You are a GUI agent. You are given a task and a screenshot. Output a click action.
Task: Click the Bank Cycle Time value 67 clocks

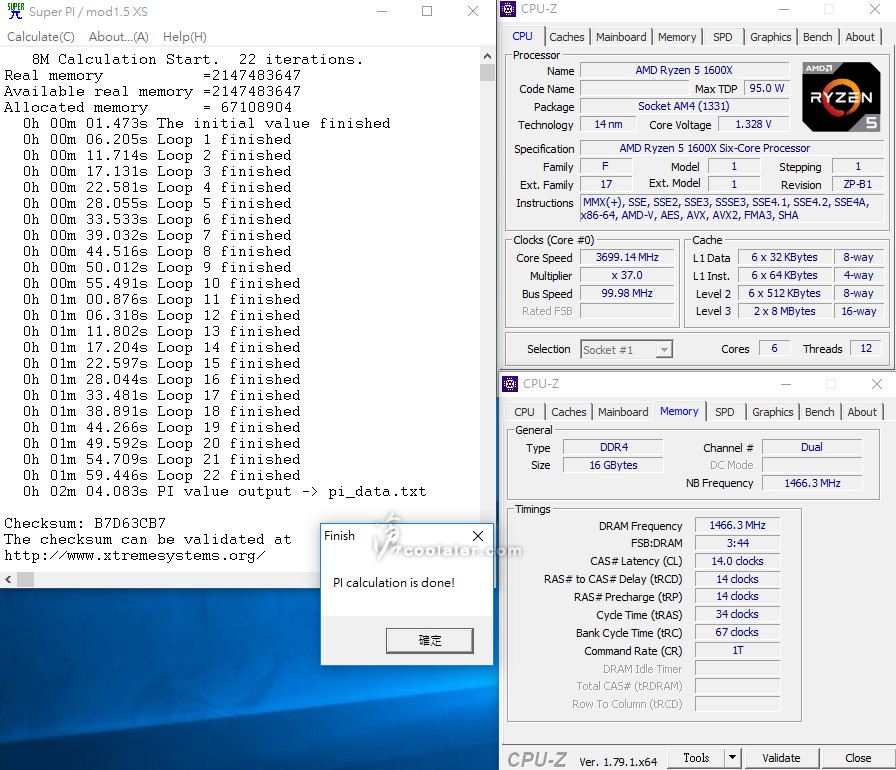(737, 632)
